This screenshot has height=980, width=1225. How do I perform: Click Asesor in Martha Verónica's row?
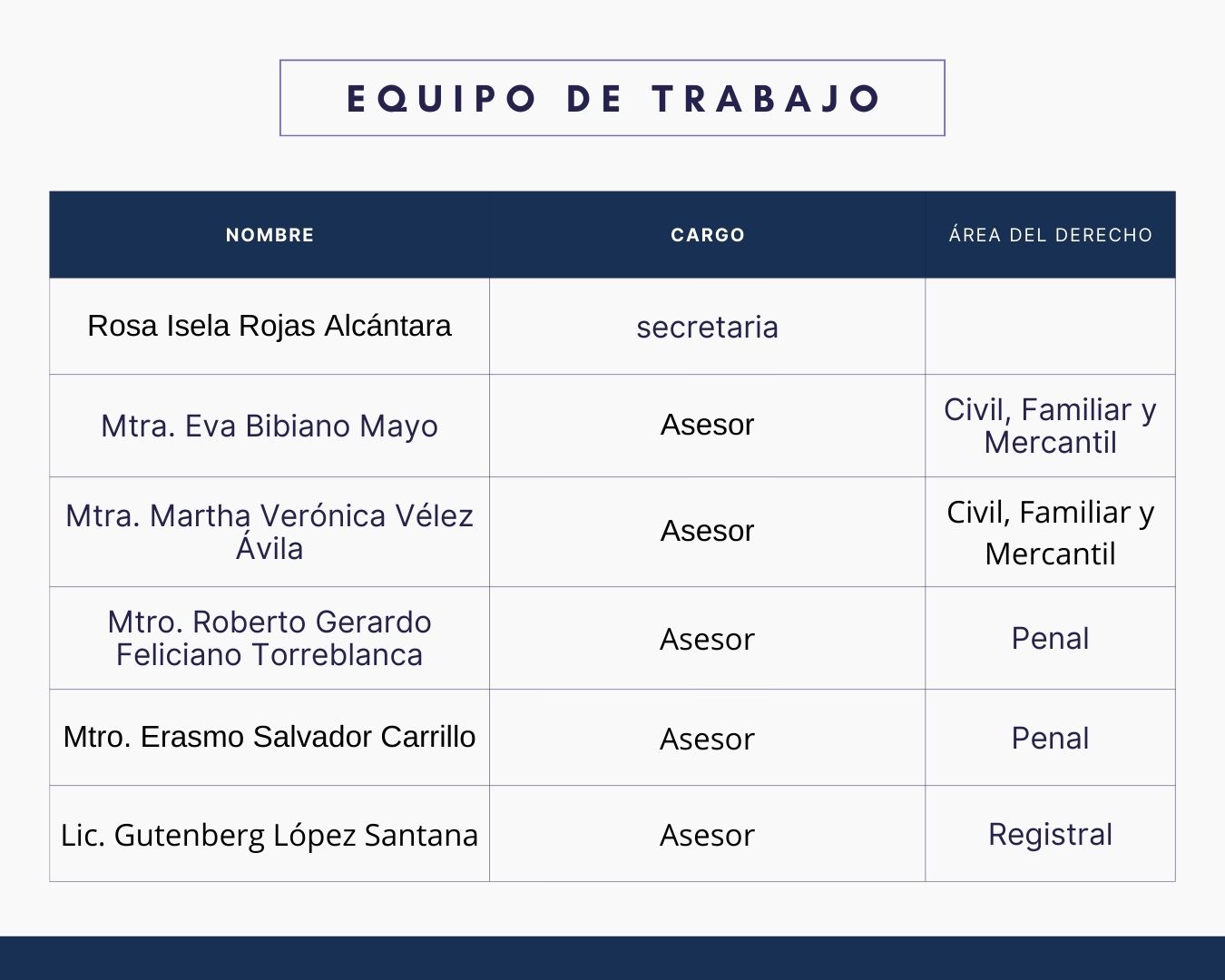pos(708,531)
